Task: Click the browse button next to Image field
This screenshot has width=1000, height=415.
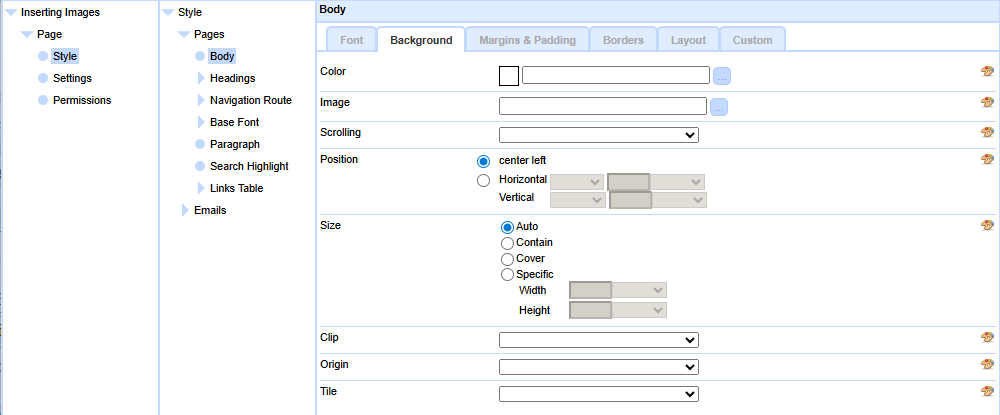Action: [720, 106]
